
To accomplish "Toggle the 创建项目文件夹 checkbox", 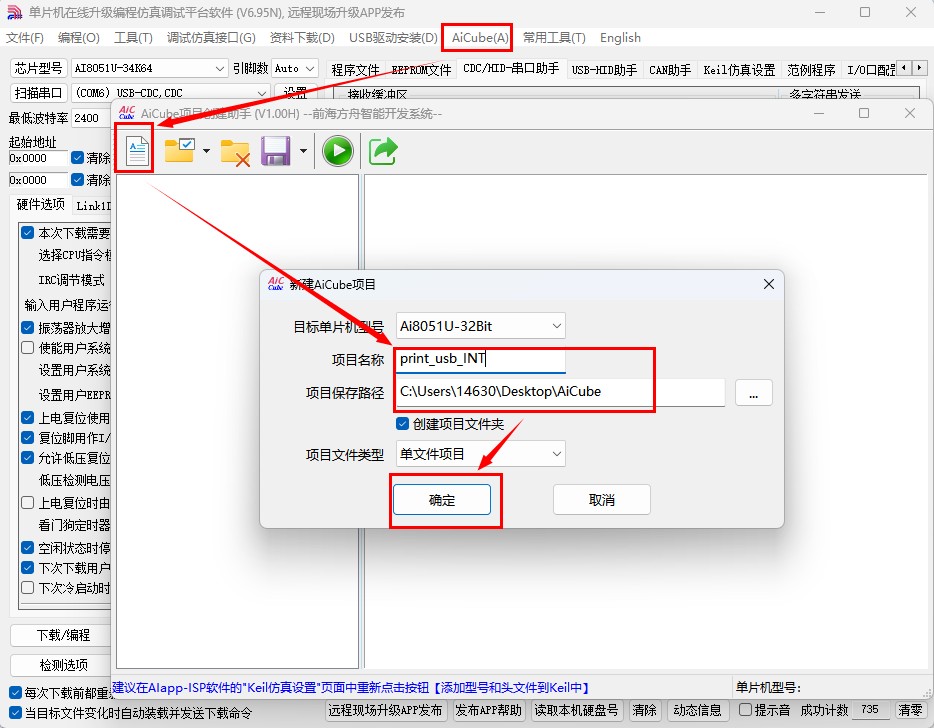I will [403, 424].
